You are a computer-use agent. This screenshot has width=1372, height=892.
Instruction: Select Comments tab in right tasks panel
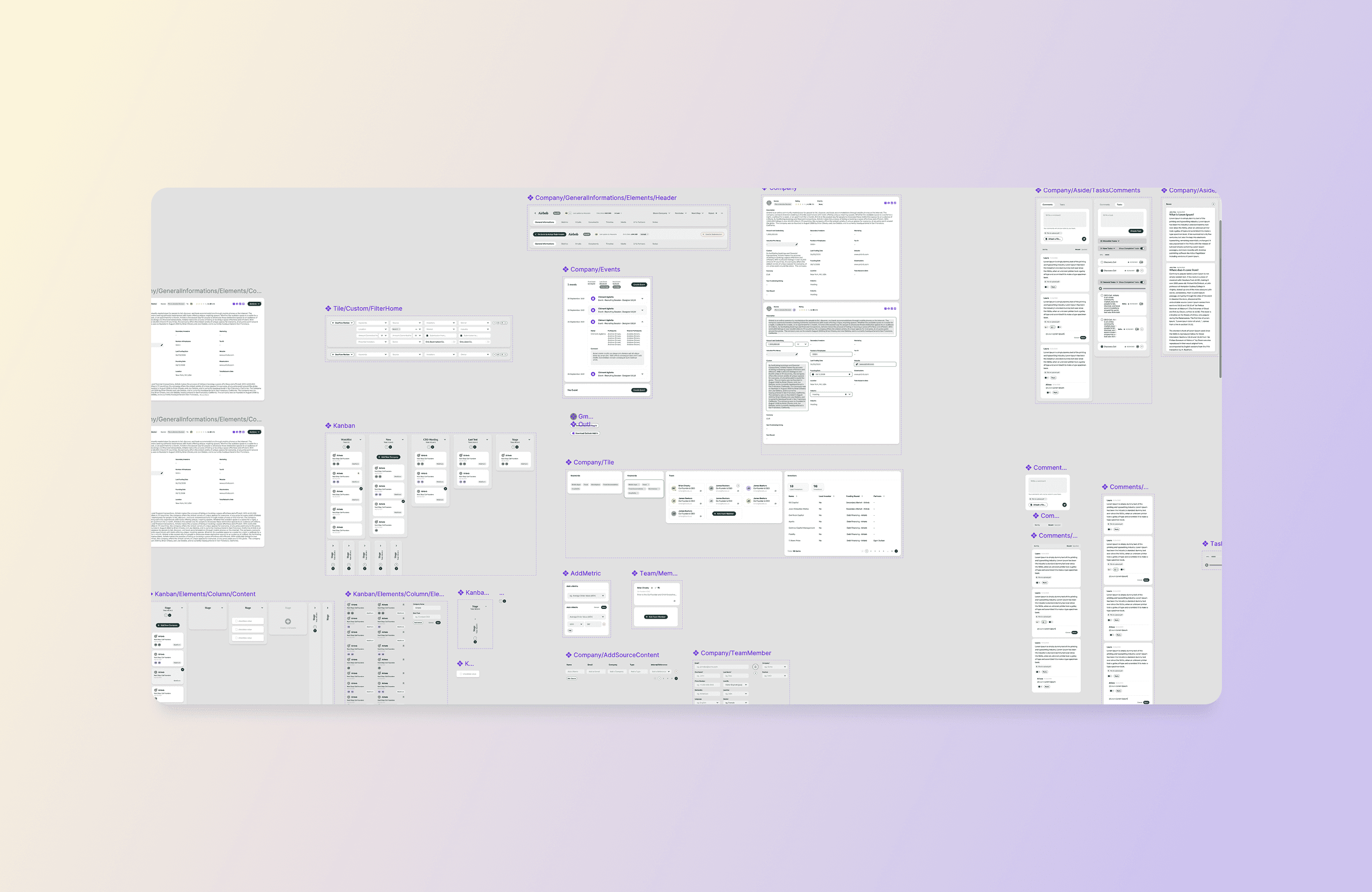click(x=1105, y=205)
